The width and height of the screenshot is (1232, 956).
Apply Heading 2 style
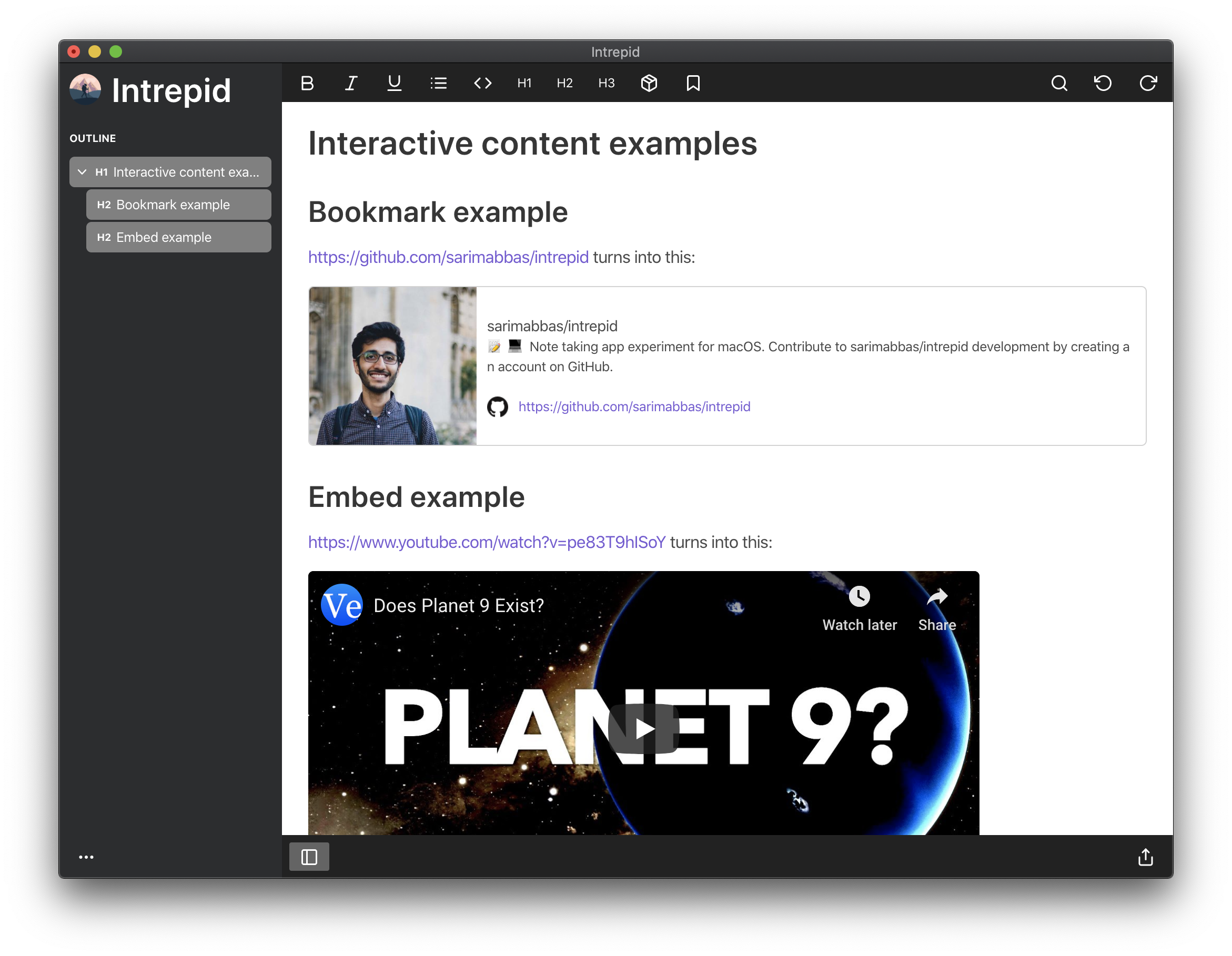tap(564, 84)
